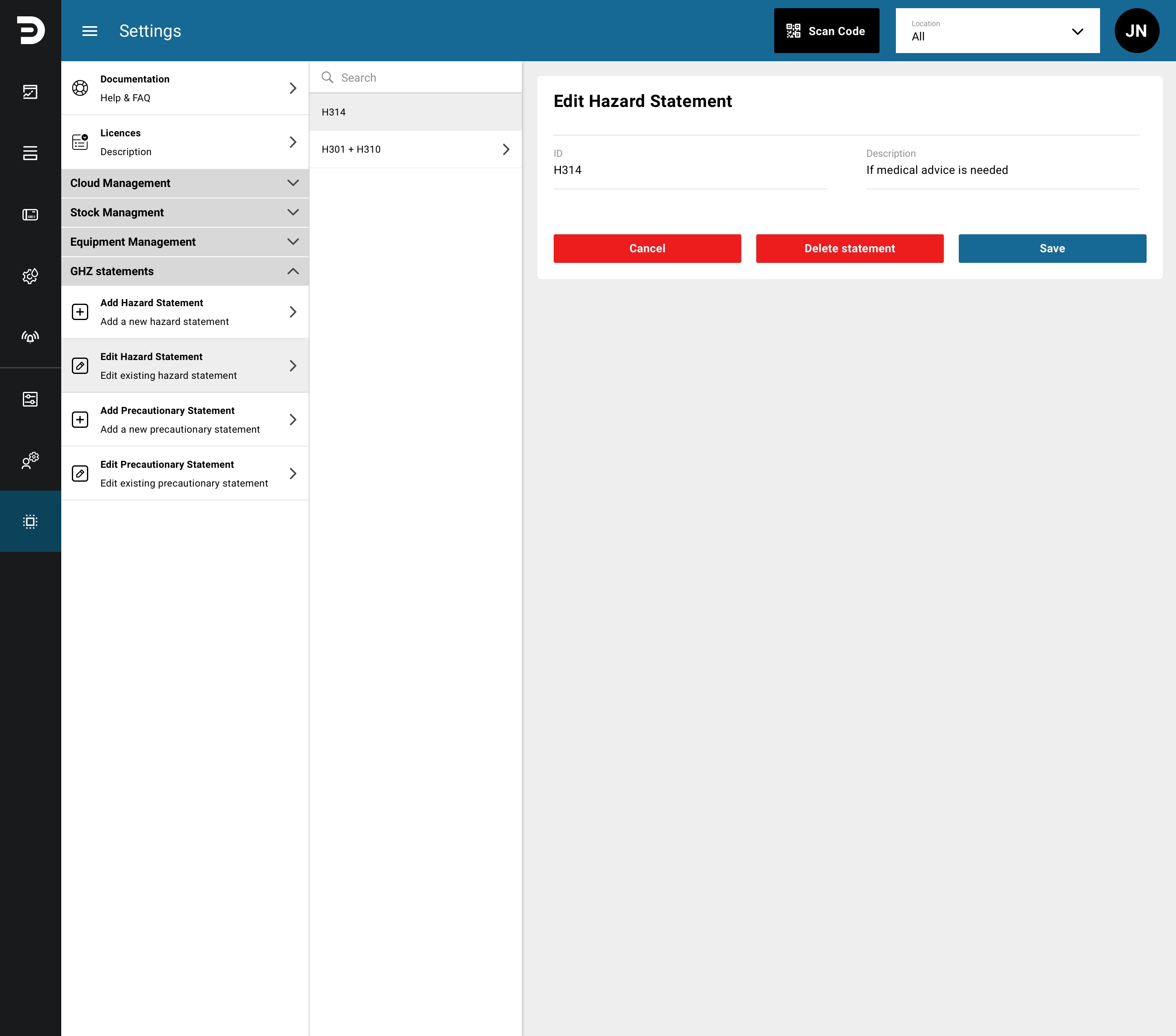Open the dashboard chart icon in sidebar
The width and height of the screenshot is (1176, 1036).
coord(31,92)
